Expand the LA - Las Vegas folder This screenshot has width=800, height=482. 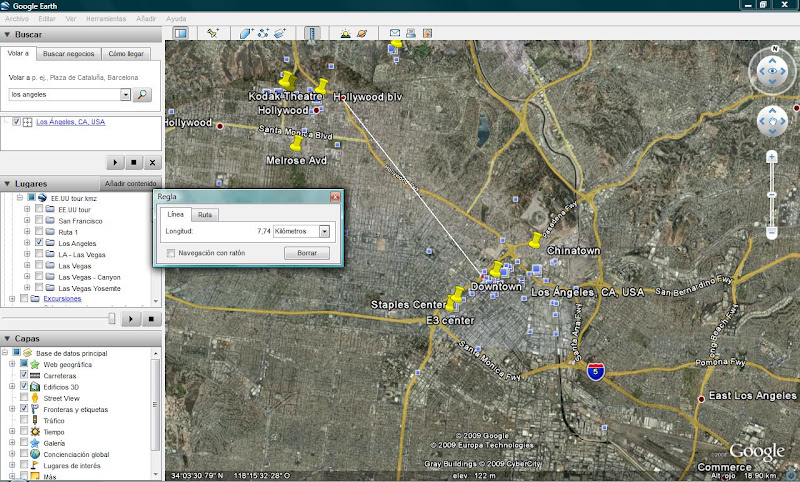click(27, 254)
